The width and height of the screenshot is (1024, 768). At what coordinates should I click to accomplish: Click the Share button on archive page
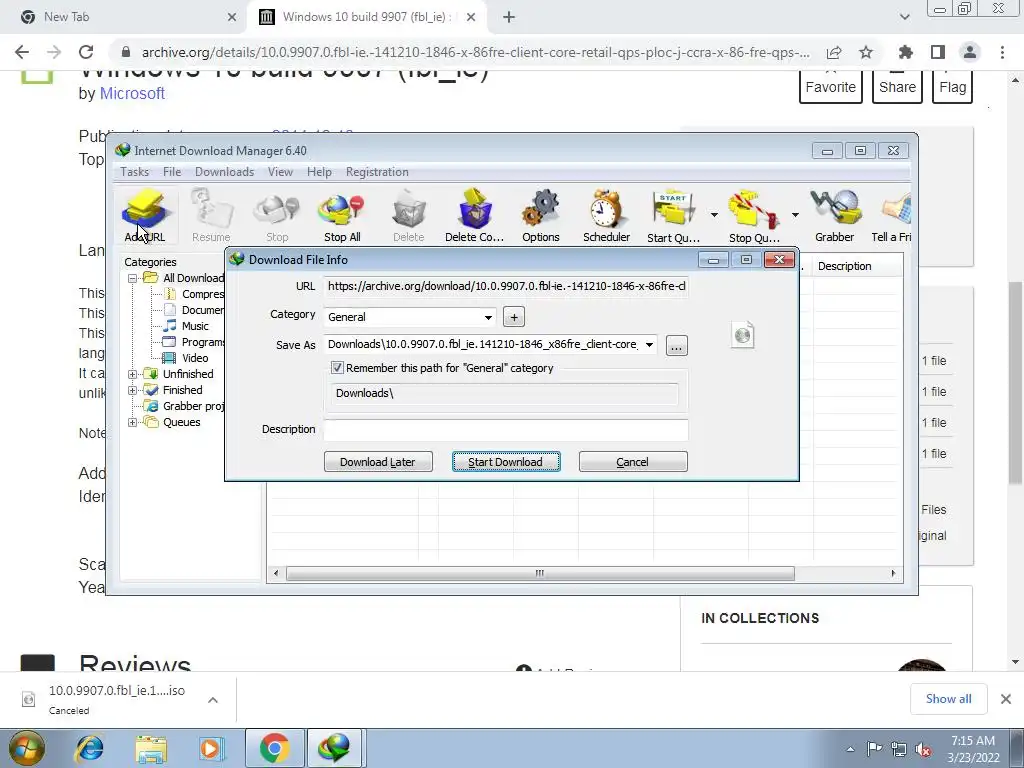coord(897,87)
